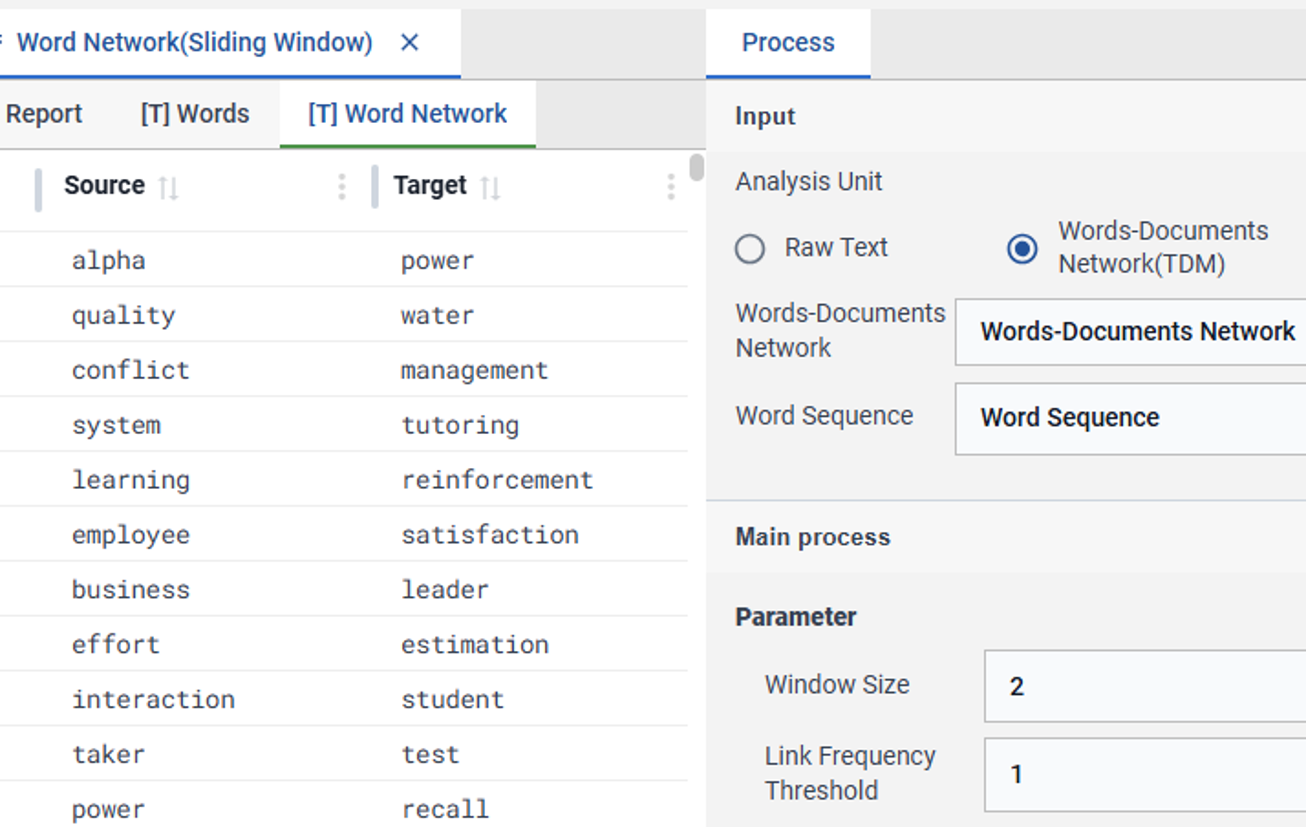Switch to the [T] Words tab
1306x827 pixels.
pos(195,114)
